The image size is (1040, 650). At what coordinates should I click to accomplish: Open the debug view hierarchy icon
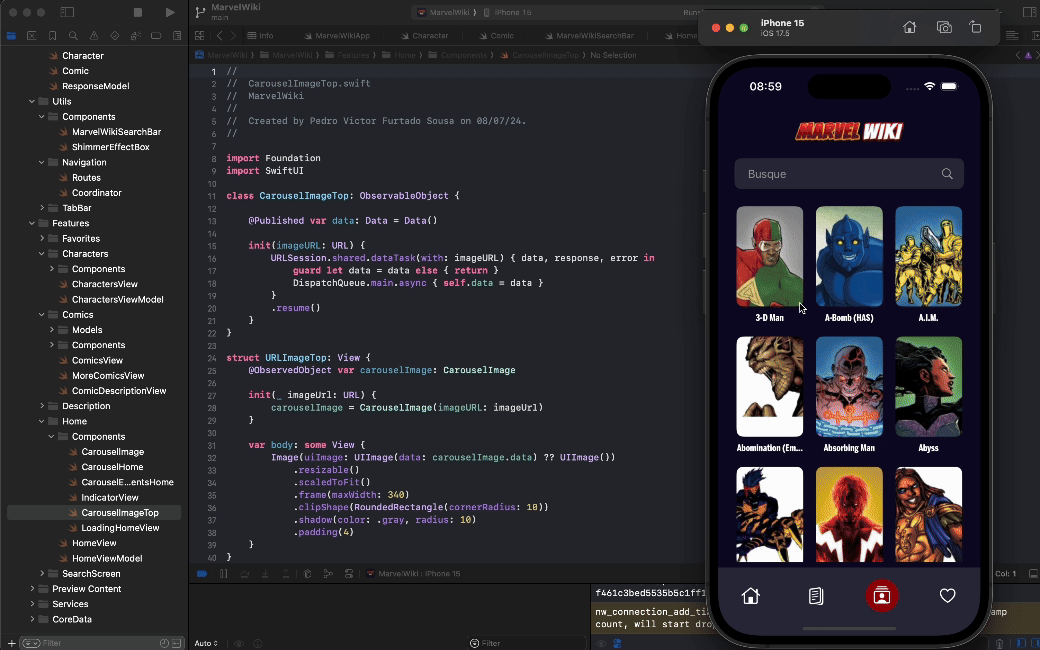click(307, 574)
